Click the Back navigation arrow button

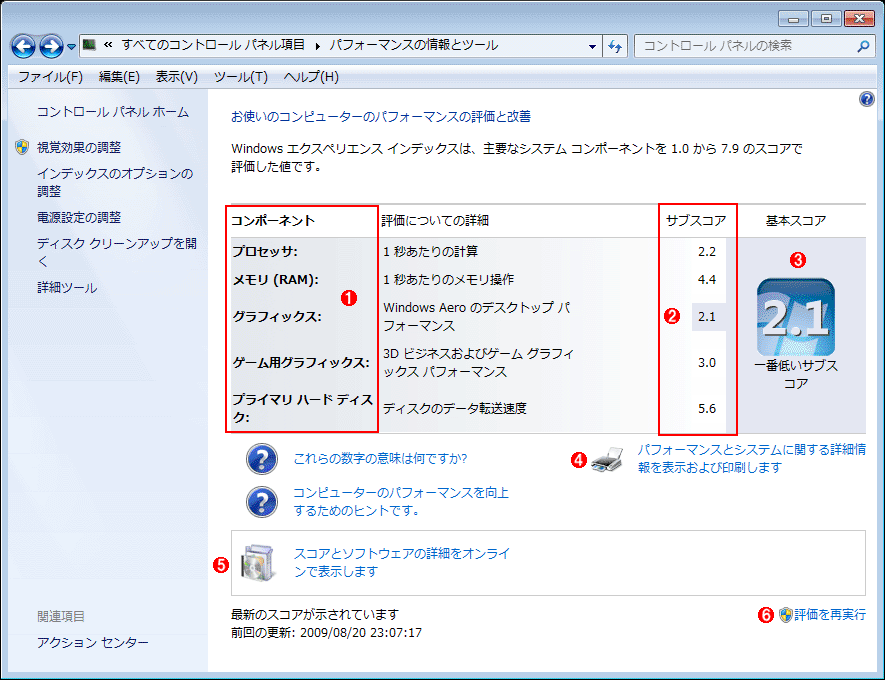[24, 46]
